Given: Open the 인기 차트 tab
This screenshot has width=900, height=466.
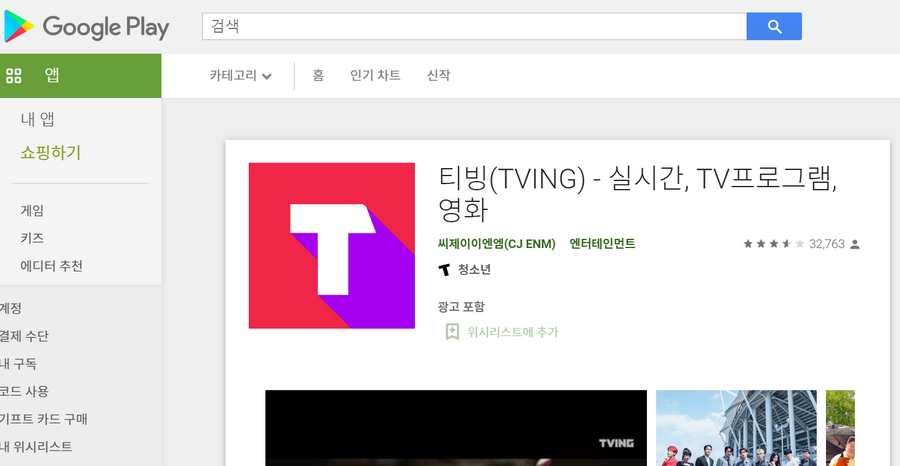Looking at the screenshot, I should click(x=375, y=75).
